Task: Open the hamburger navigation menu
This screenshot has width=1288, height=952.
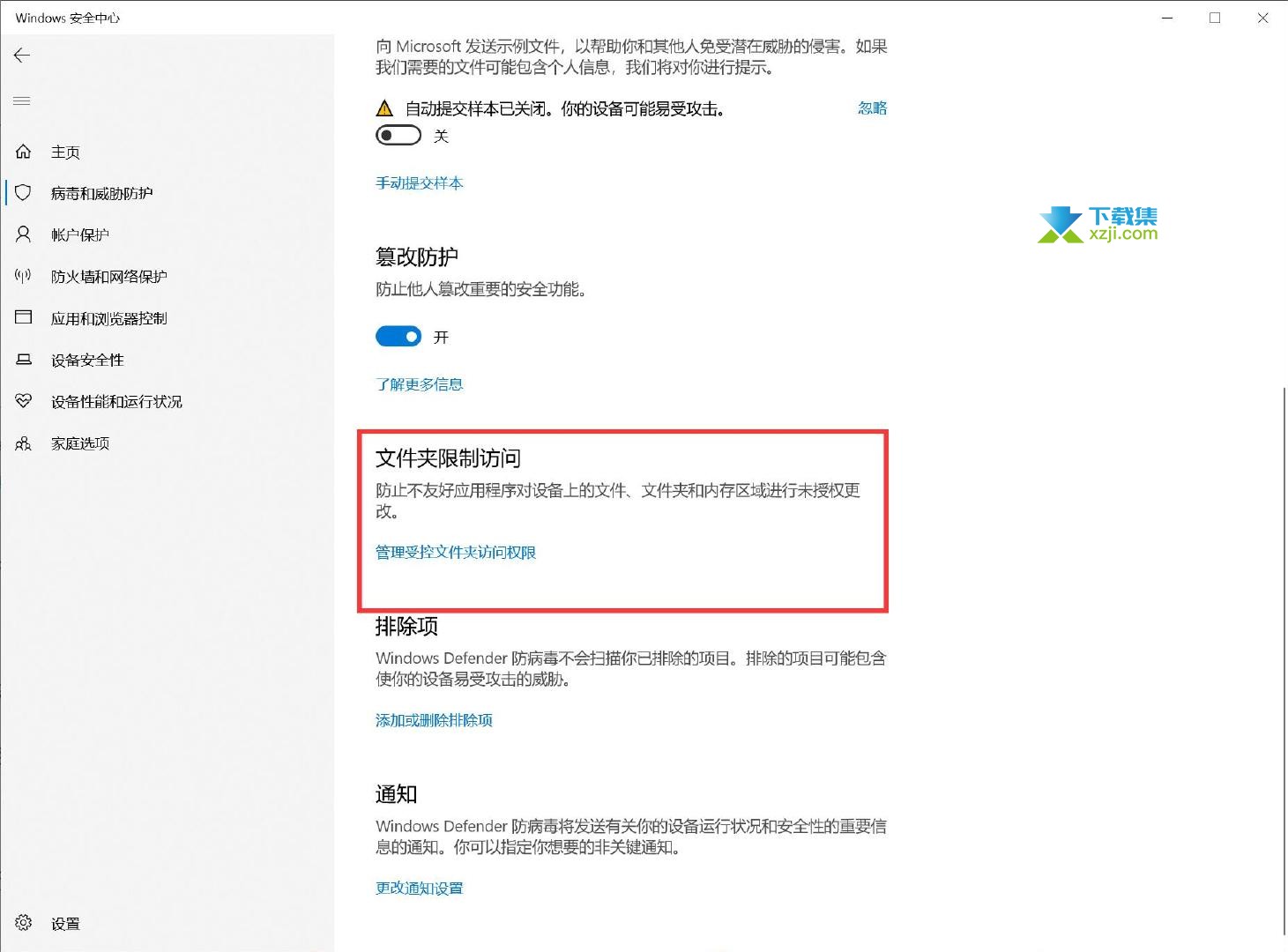Action: tap(22, 101)
